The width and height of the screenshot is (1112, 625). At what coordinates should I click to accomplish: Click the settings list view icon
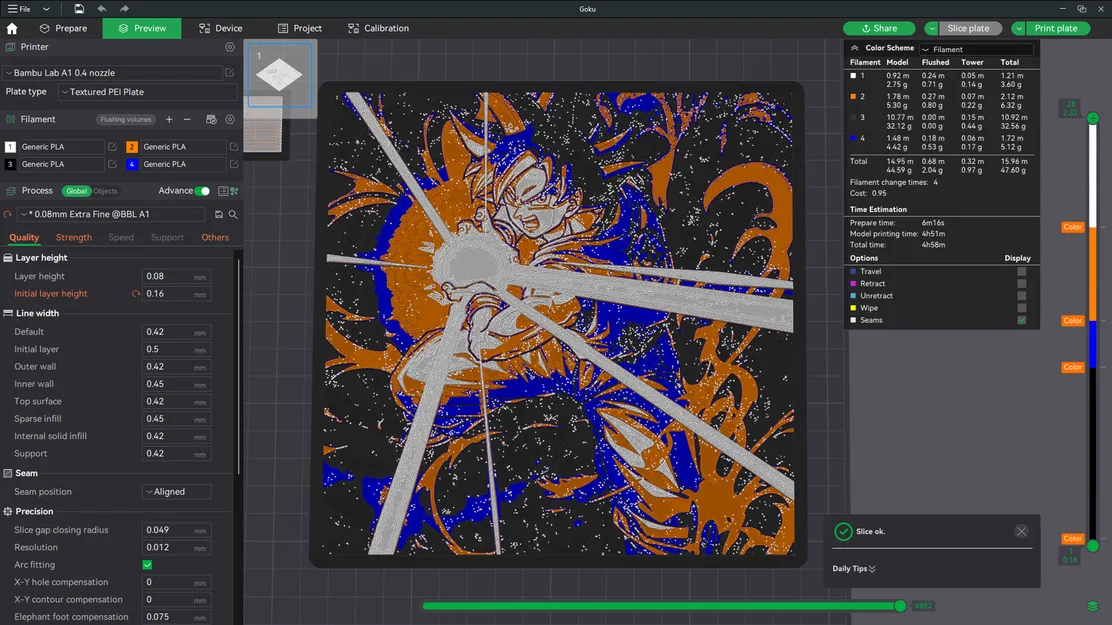(x=223, y=191)
